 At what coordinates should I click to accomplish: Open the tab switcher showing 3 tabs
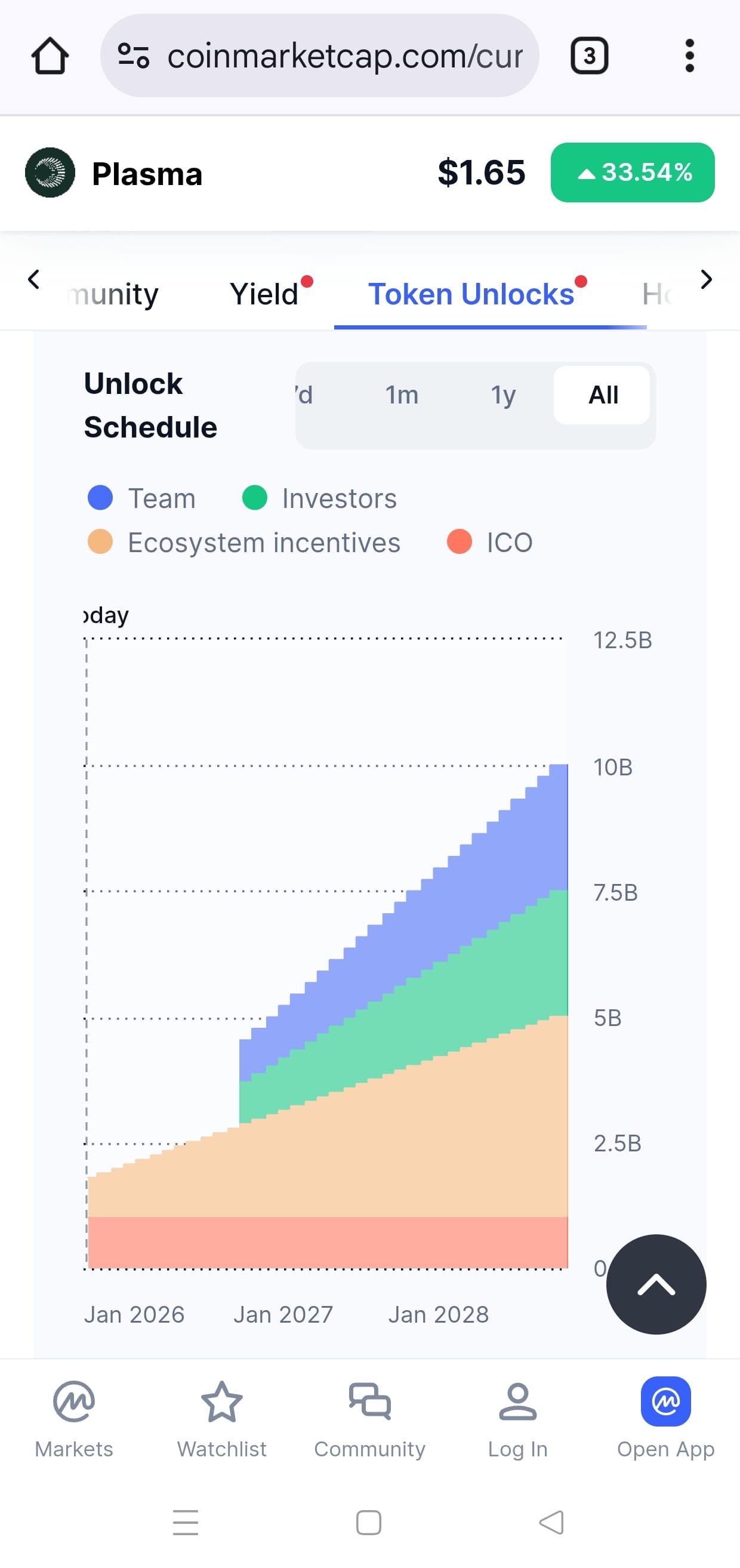589,56
